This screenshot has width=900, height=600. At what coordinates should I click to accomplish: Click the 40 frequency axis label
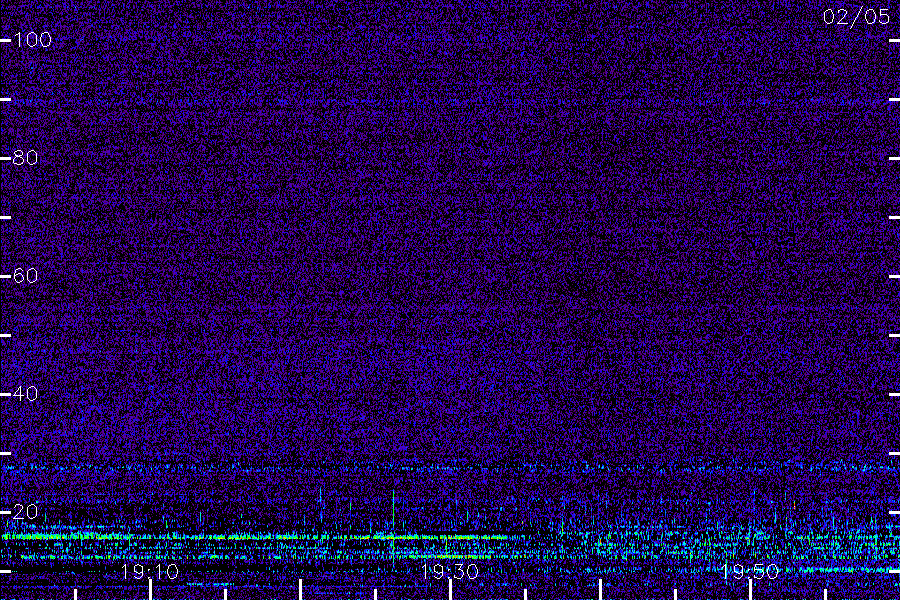point(25,393)
